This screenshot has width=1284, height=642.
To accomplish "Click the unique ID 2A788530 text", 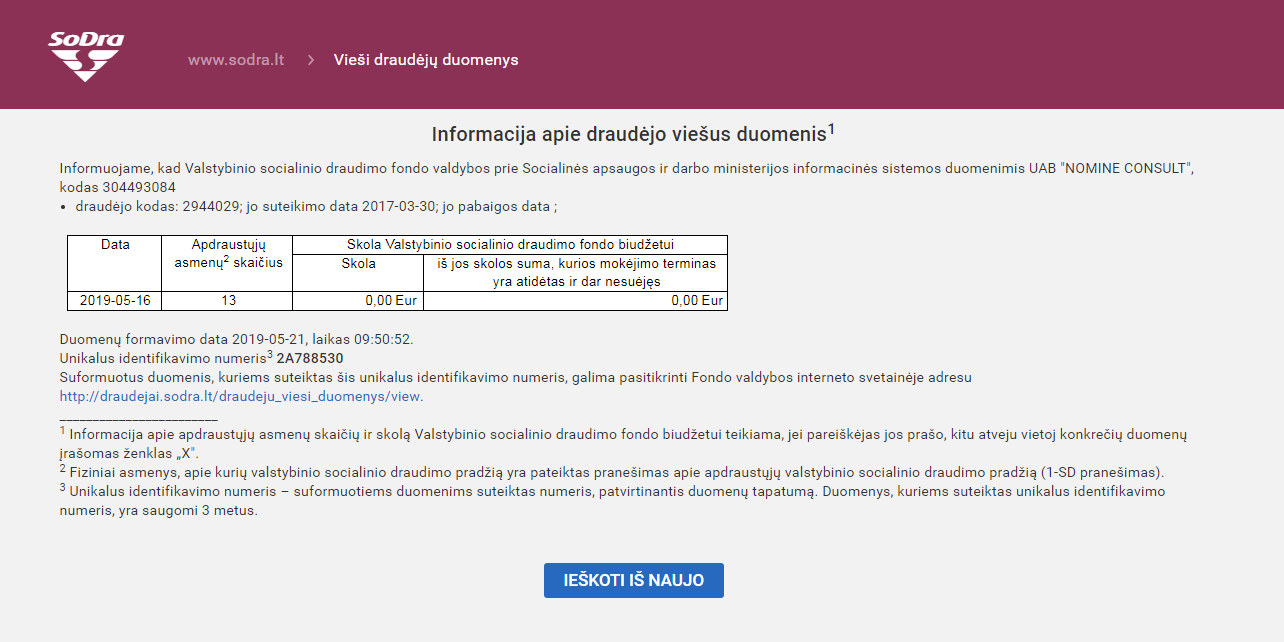I will click(310, 358).
